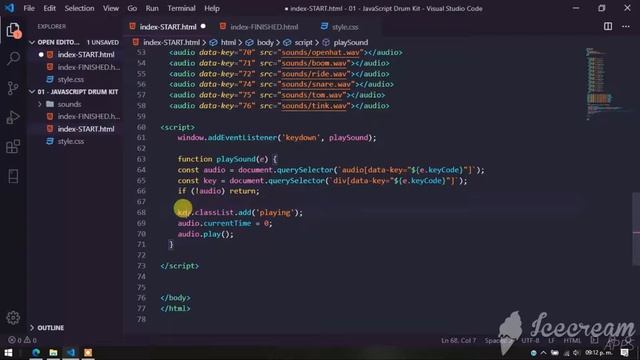The width and height of the screenshot is (640, 360).
Task: Click the Split Editor Right icon
Action: (x=608, y=27)
